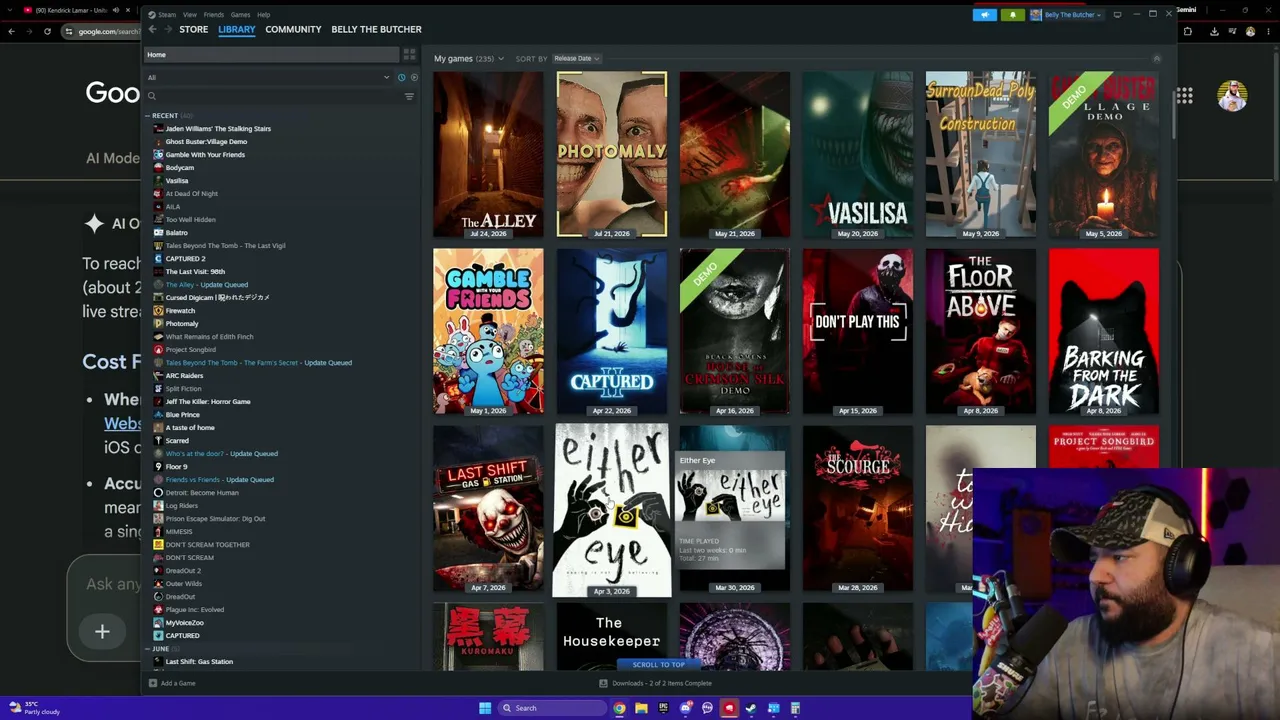Collapse the My games shelf header

point(1157,59)
